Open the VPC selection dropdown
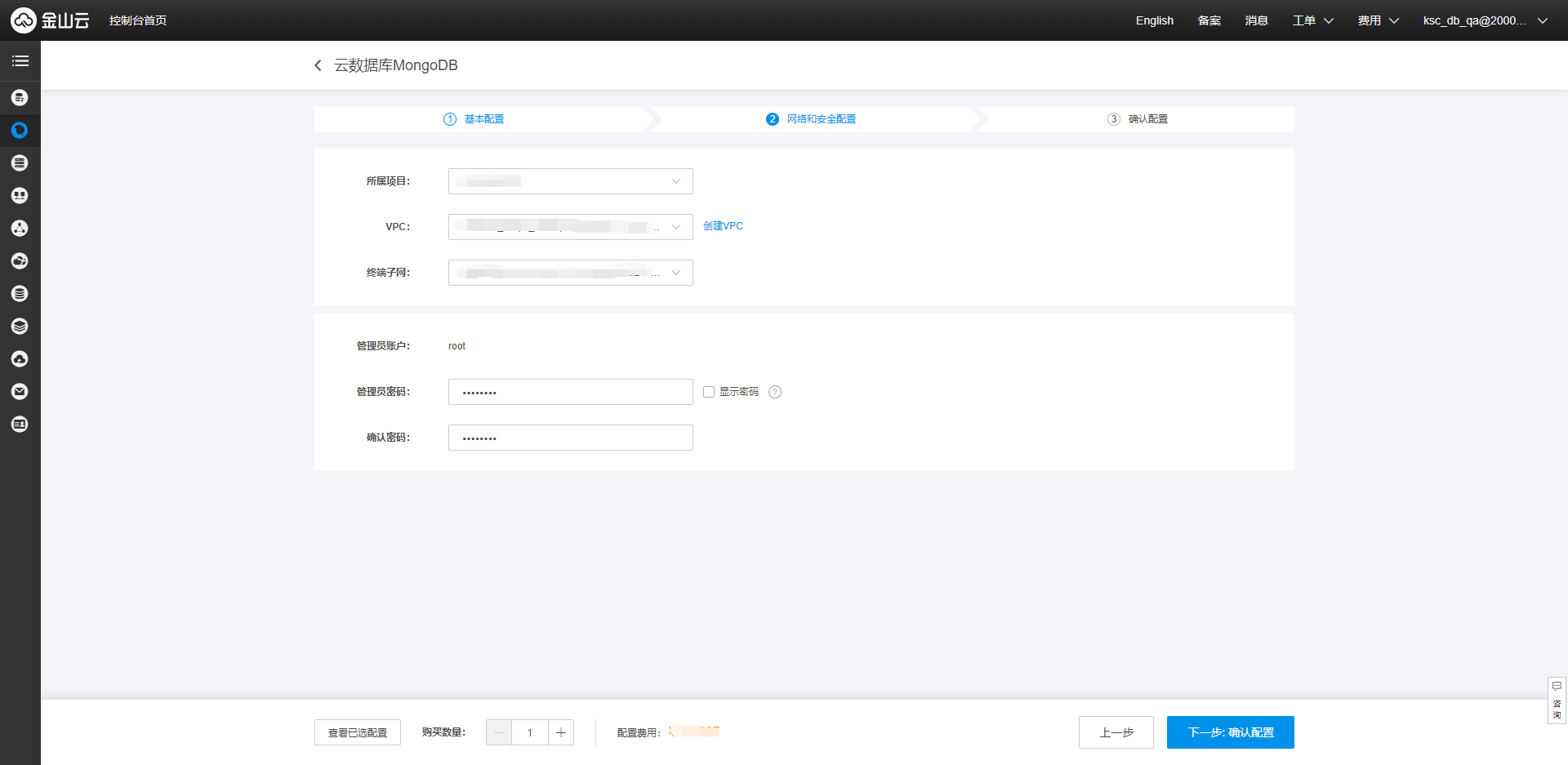The width and height of the screenshot is (1568, 765). pos(570,227)
